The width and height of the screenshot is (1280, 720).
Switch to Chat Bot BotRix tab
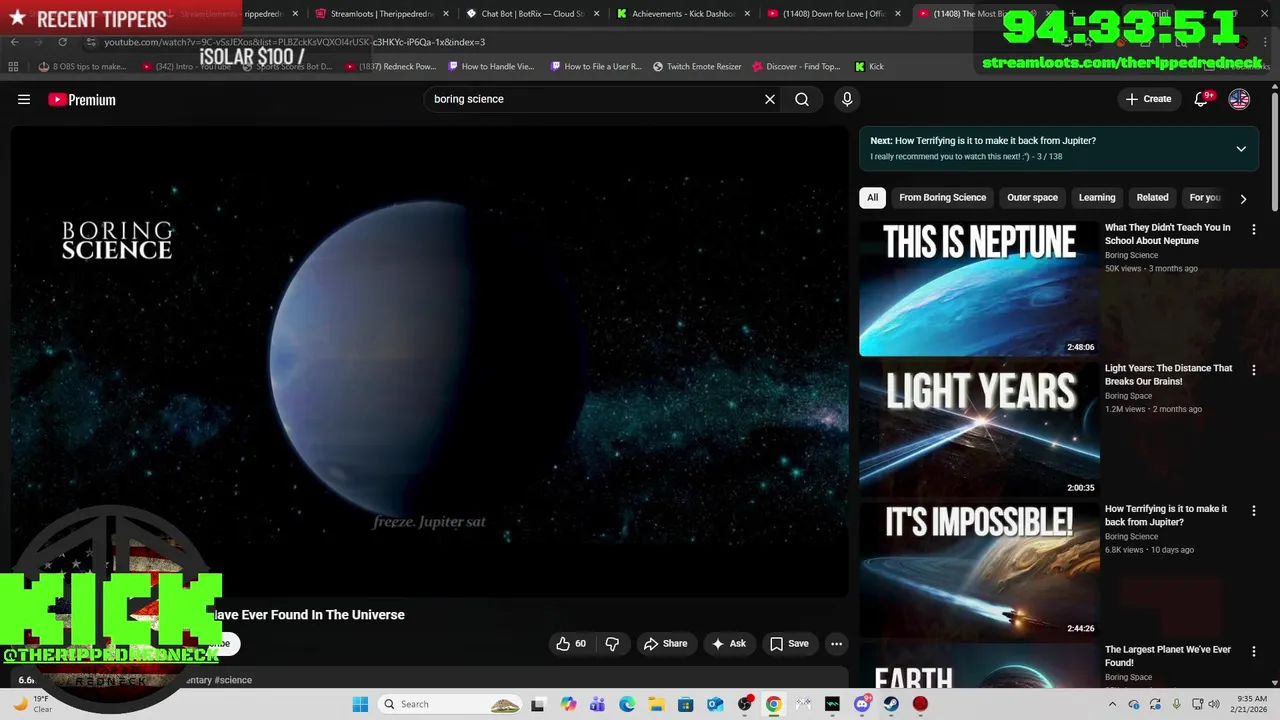533,14
